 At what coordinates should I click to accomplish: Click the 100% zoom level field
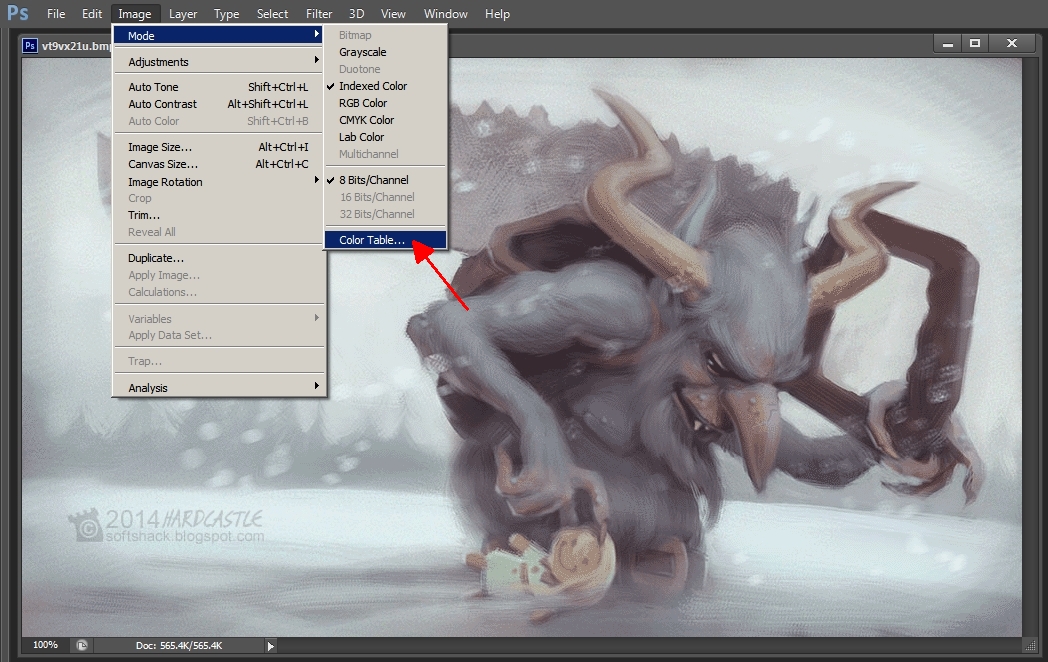point(45,645)
